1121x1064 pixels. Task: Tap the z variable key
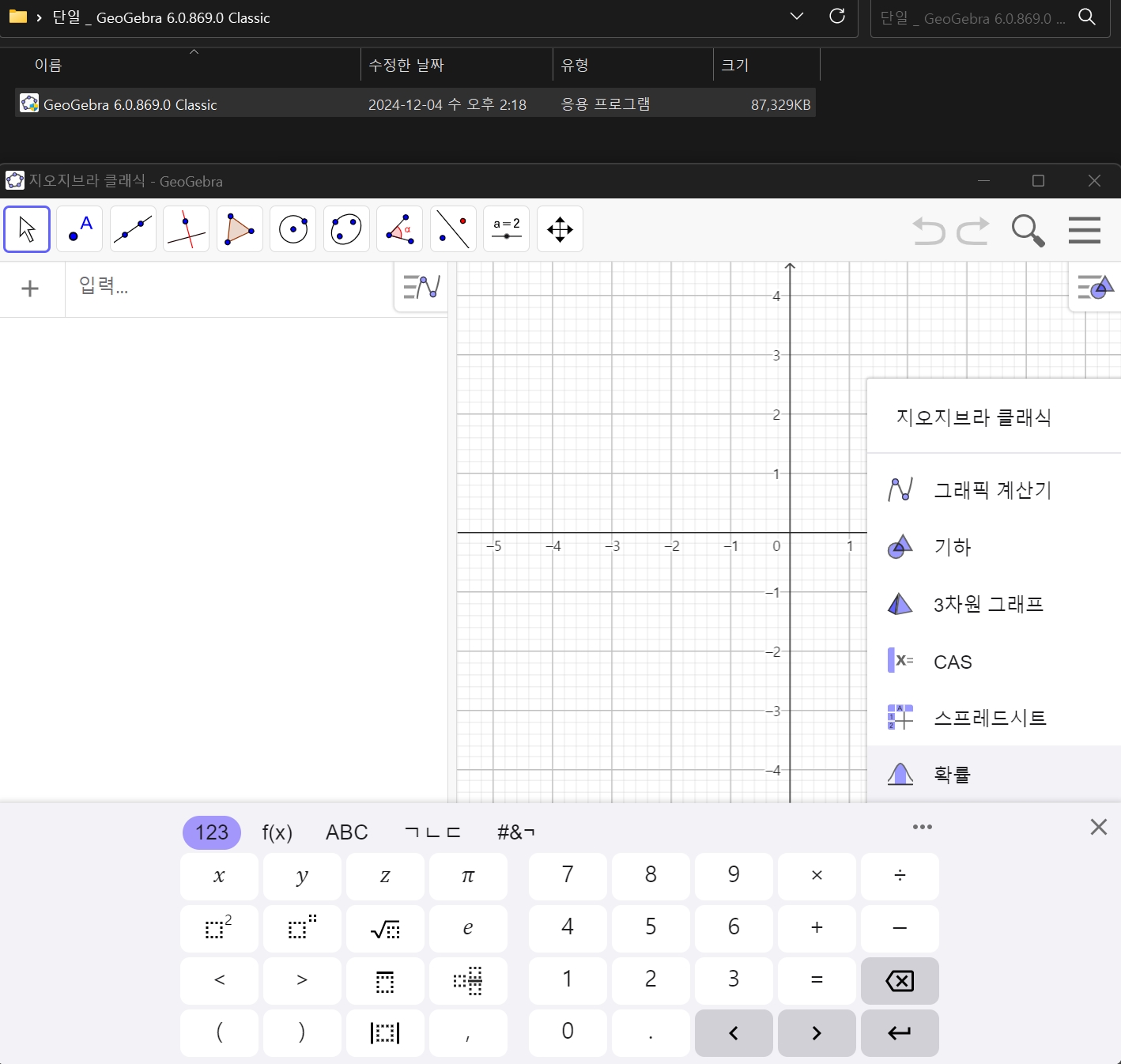coord(385,876)
